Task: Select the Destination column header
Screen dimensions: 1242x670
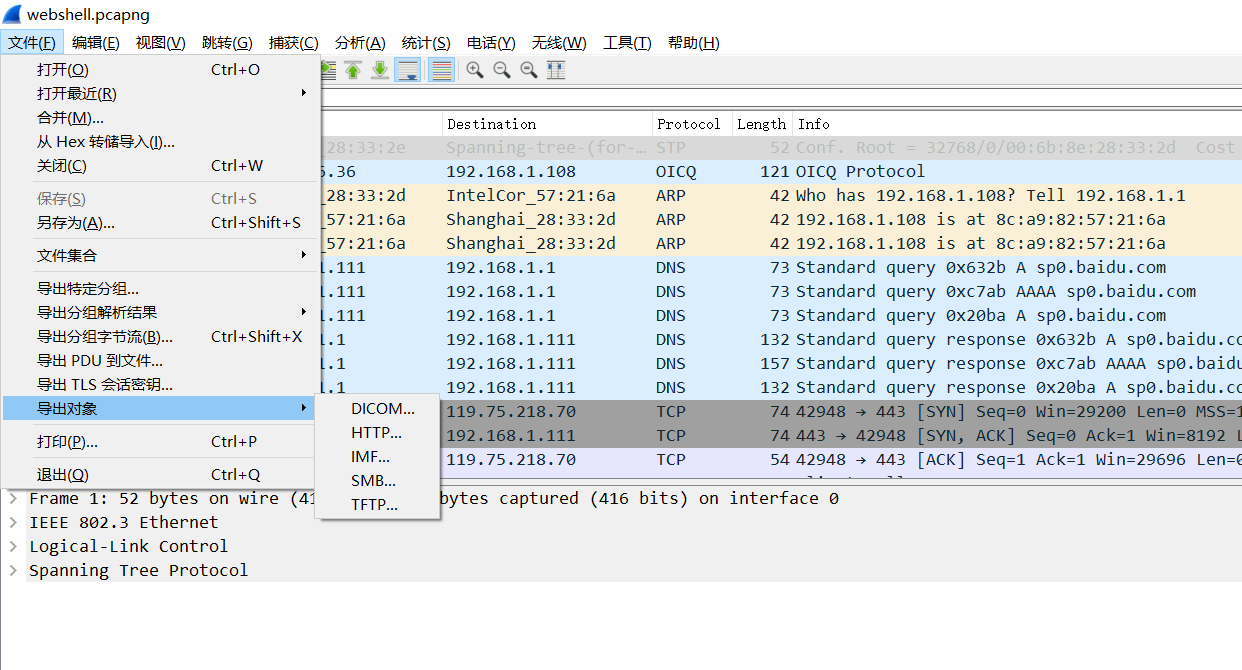Action: click(490, 123)
